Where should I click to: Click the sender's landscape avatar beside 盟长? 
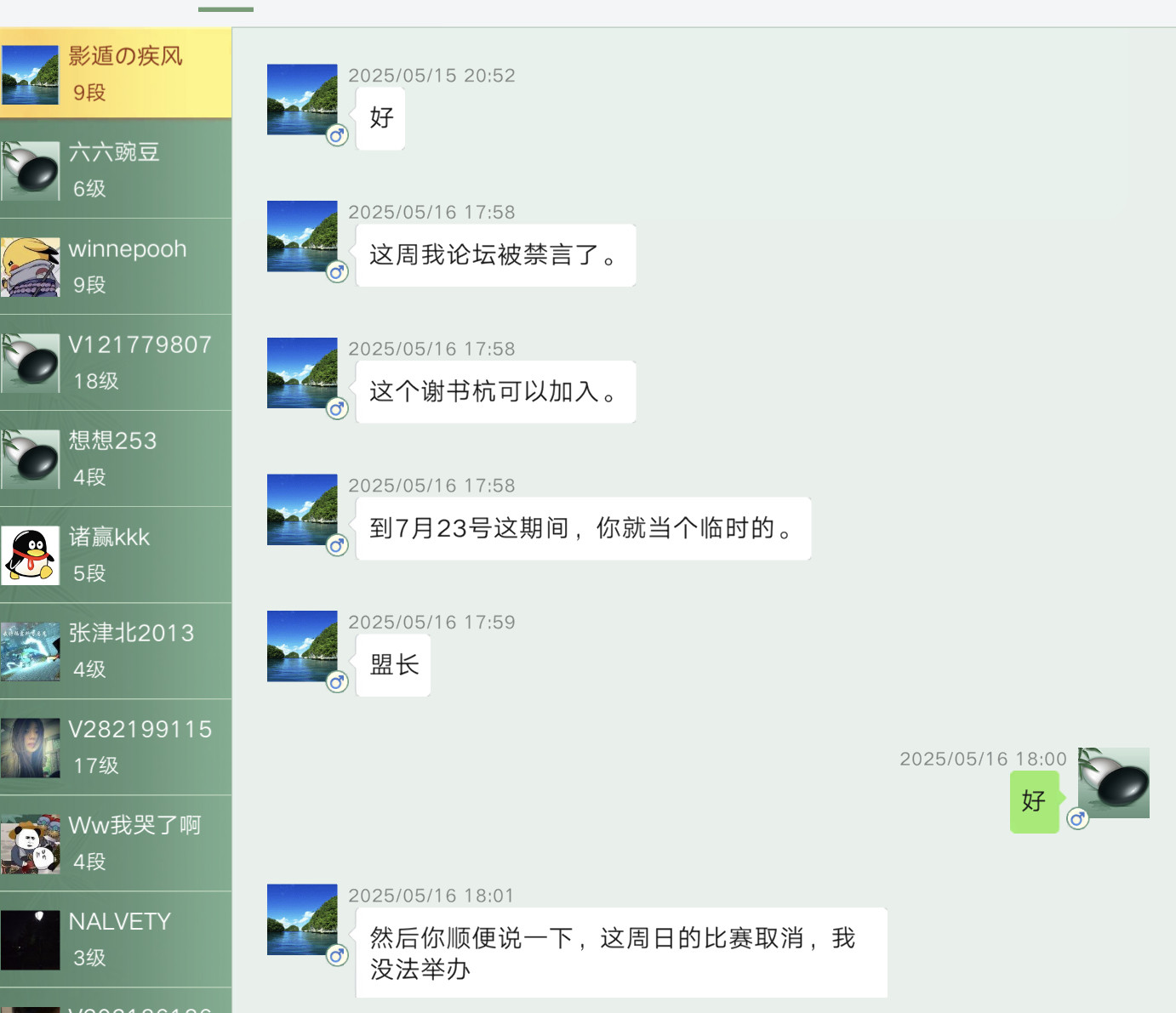(x=302, y=646)
